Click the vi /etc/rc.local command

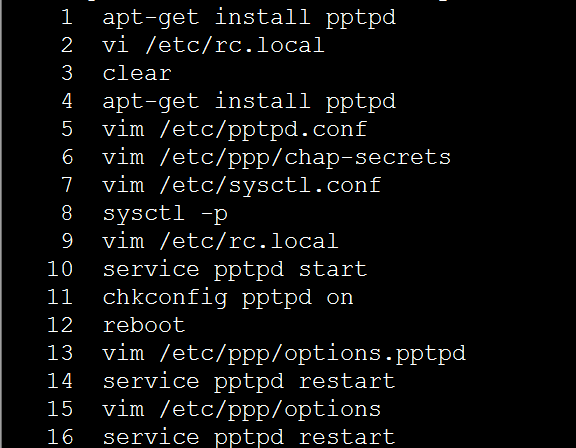213,45
